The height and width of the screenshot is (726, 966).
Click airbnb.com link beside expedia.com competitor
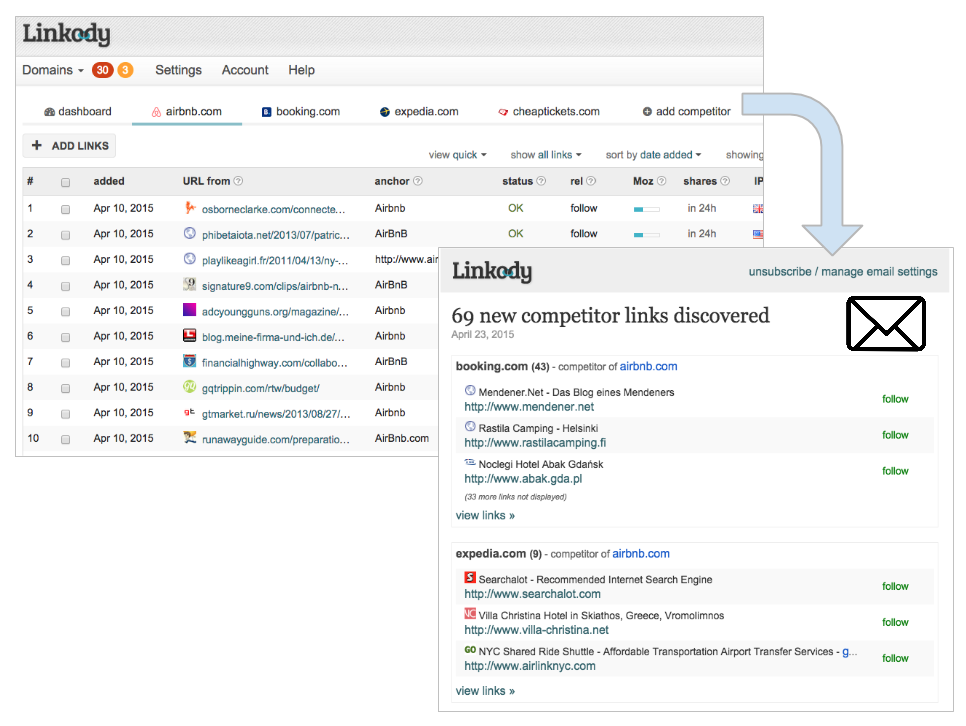[x=641, y=553]
